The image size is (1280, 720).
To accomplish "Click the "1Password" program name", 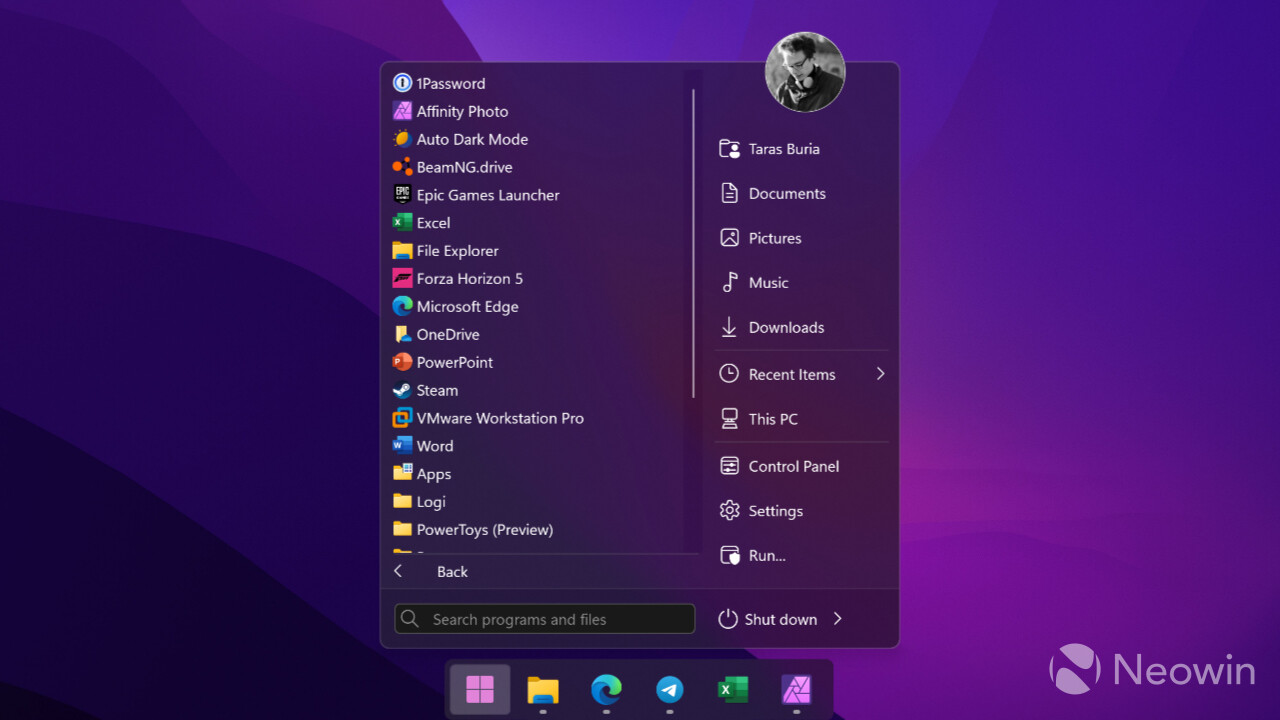I will (451, 83).
